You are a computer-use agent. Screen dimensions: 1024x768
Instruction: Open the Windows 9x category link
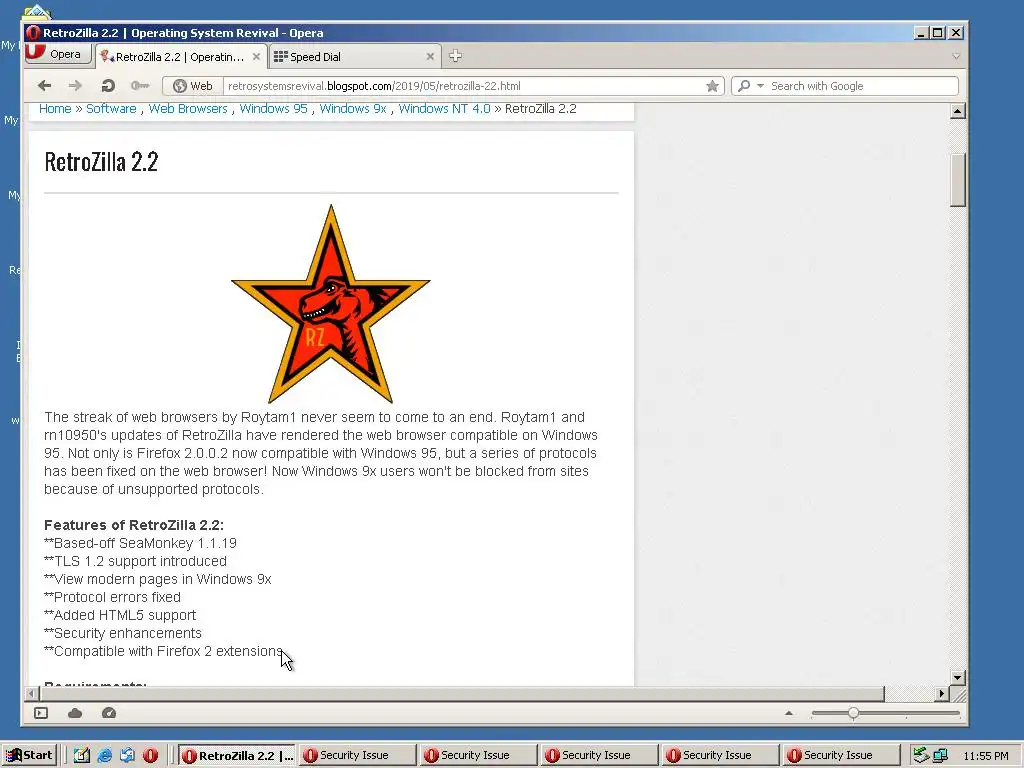(353, 108)
